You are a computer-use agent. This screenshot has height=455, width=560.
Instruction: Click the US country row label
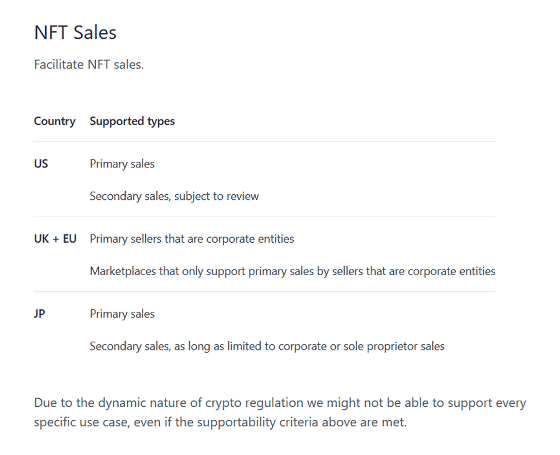[x=41, y=164]
